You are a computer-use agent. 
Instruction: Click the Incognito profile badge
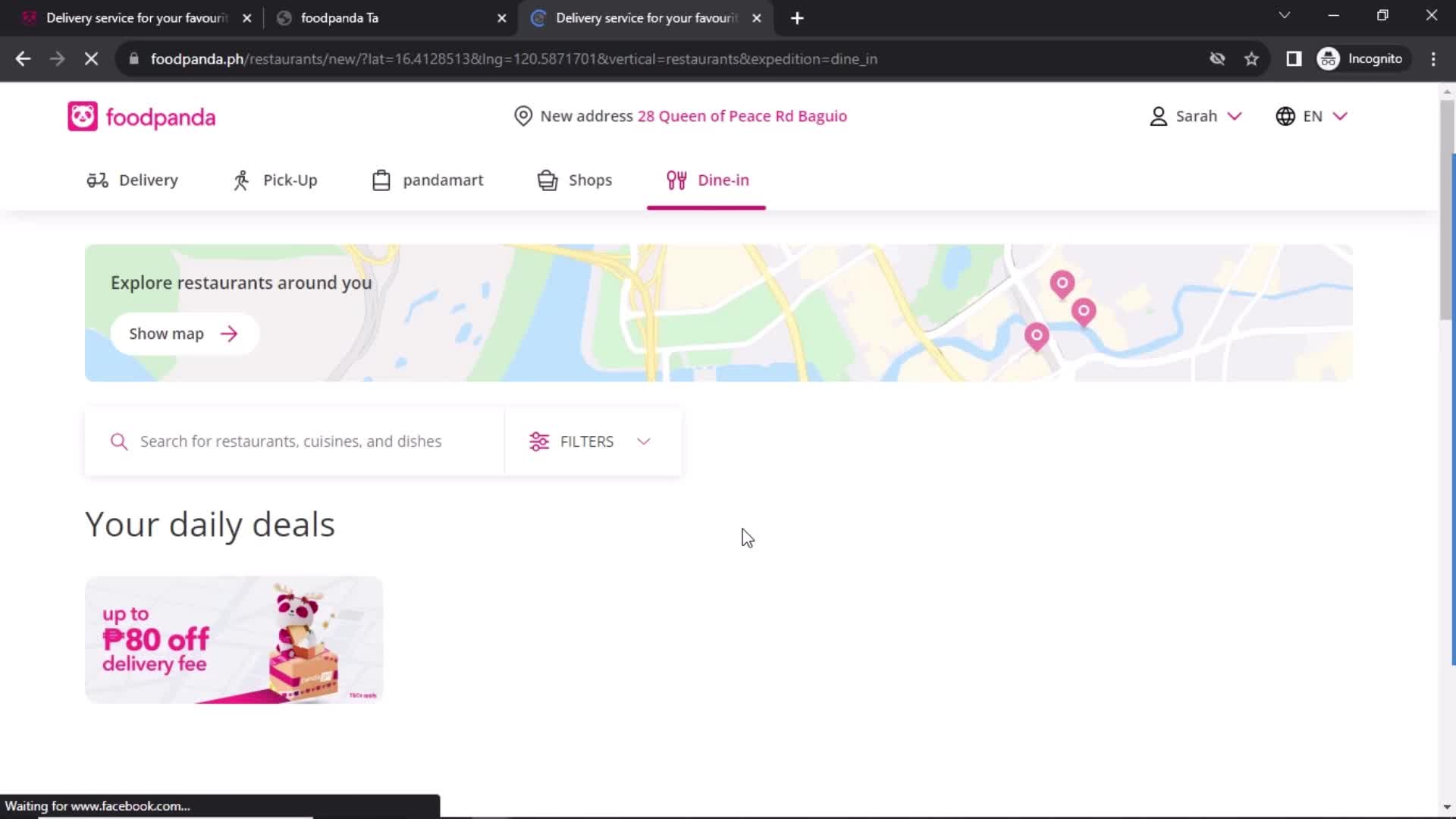tap(1362, 59)
